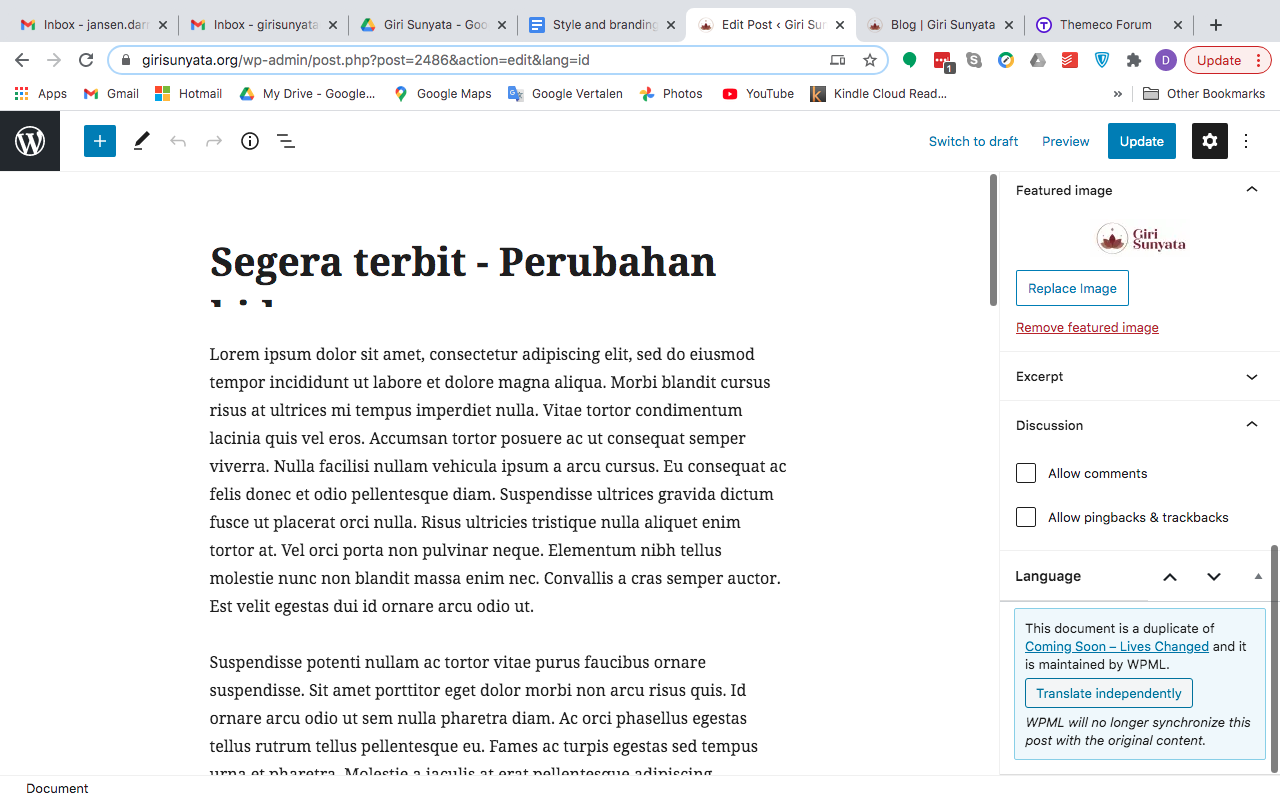
Task: Open the blue shield extension icon
Action: click(x=1102, y=60)
